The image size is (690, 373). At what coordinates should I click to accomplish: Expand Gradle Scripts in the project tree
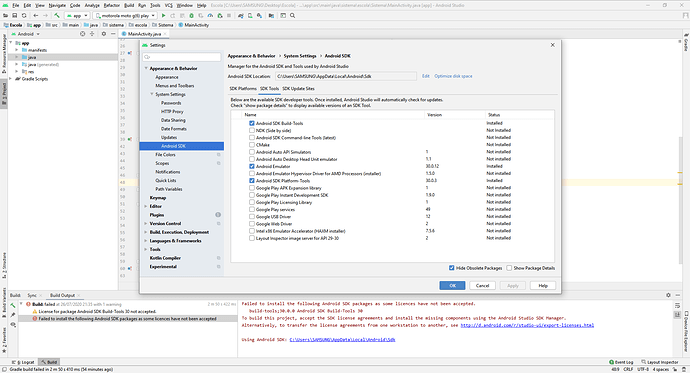coord(11,79)
